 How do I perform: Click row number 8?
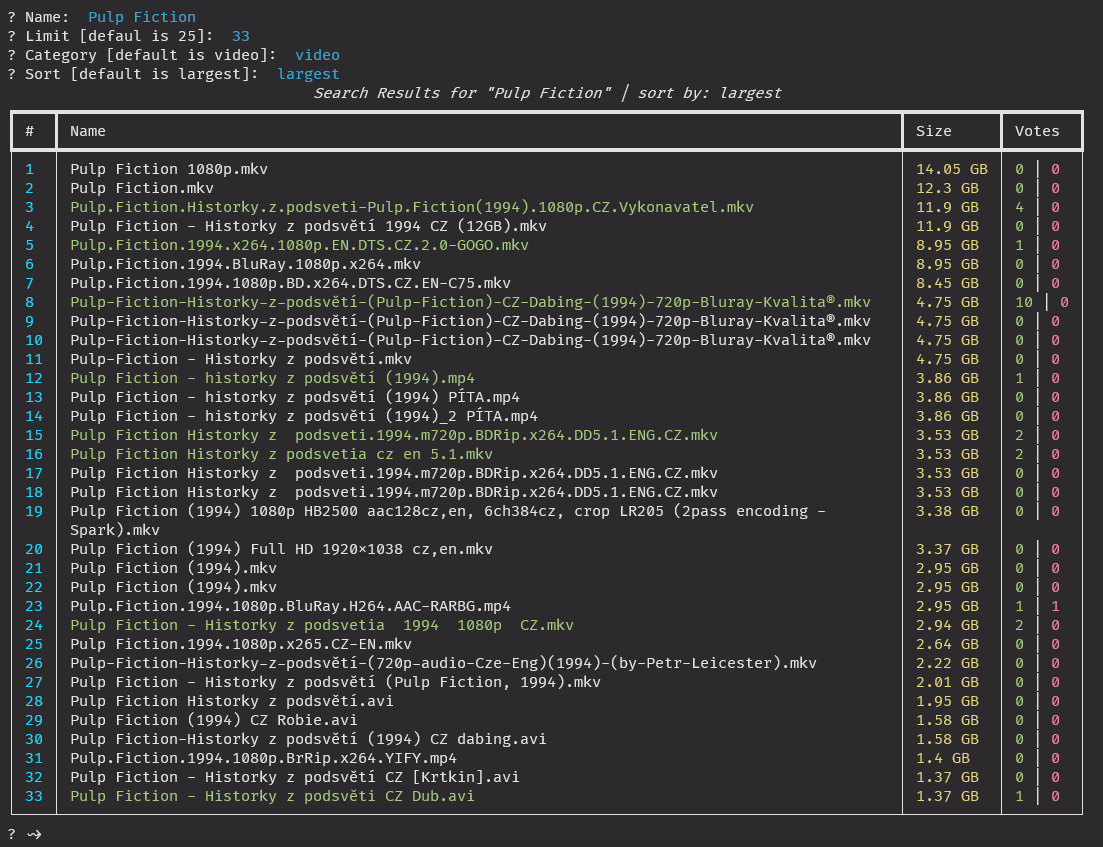tap(30, 302)
